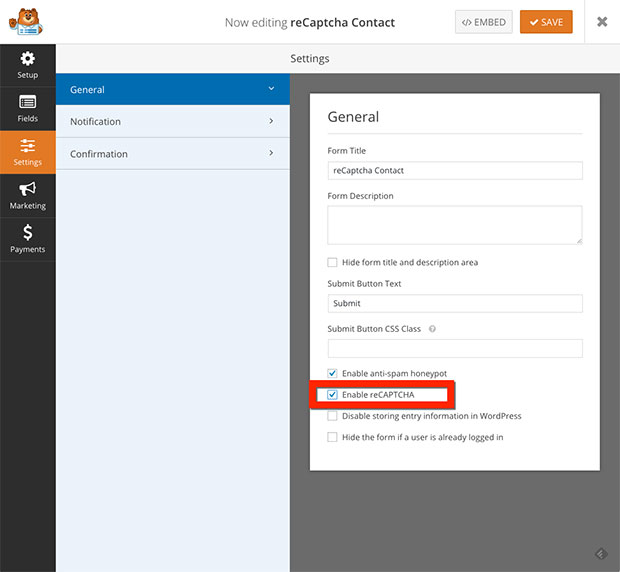
Task: Save the form with Save button
Action: coord(546,22)
